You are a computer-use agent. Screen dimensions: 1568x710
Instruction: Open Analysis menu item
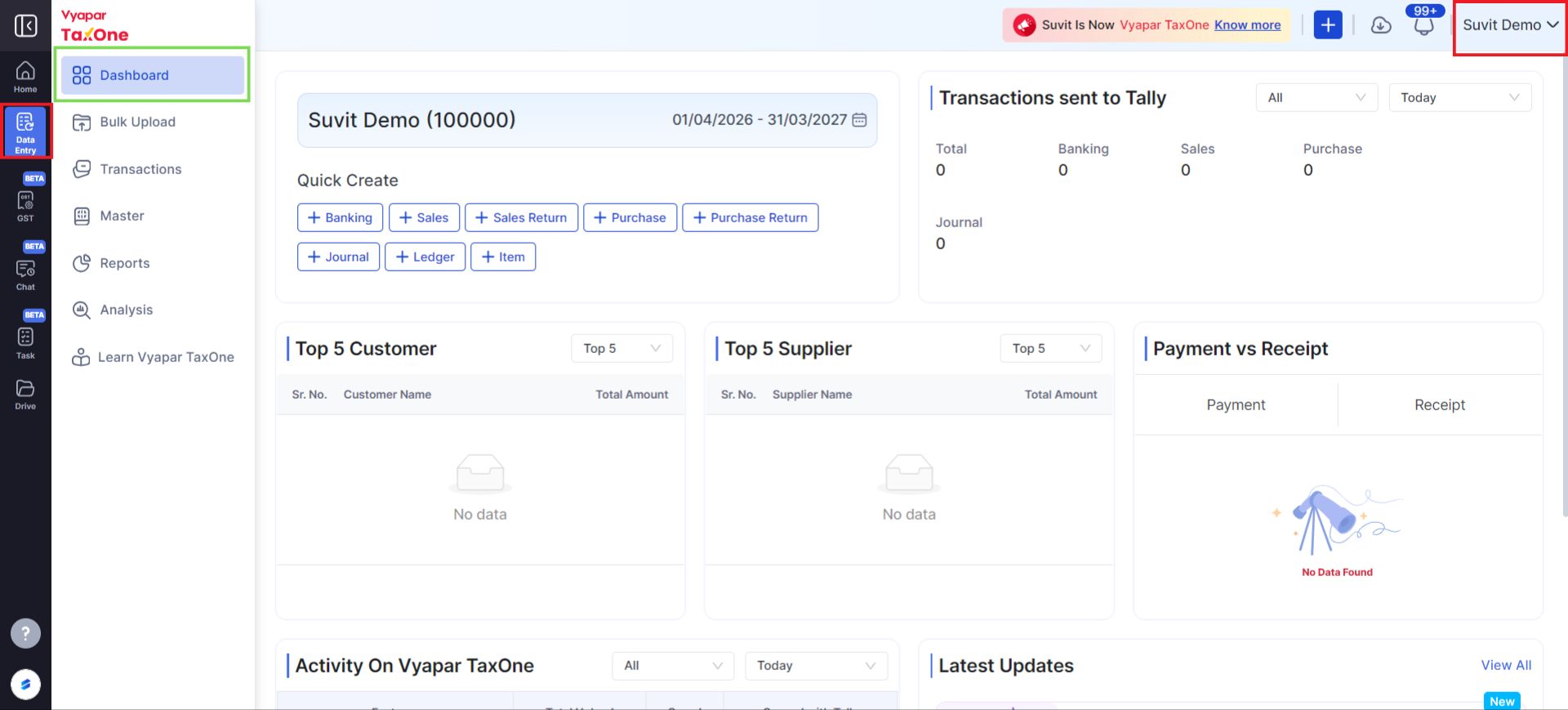pyautogui.click(x=153, y=310)
